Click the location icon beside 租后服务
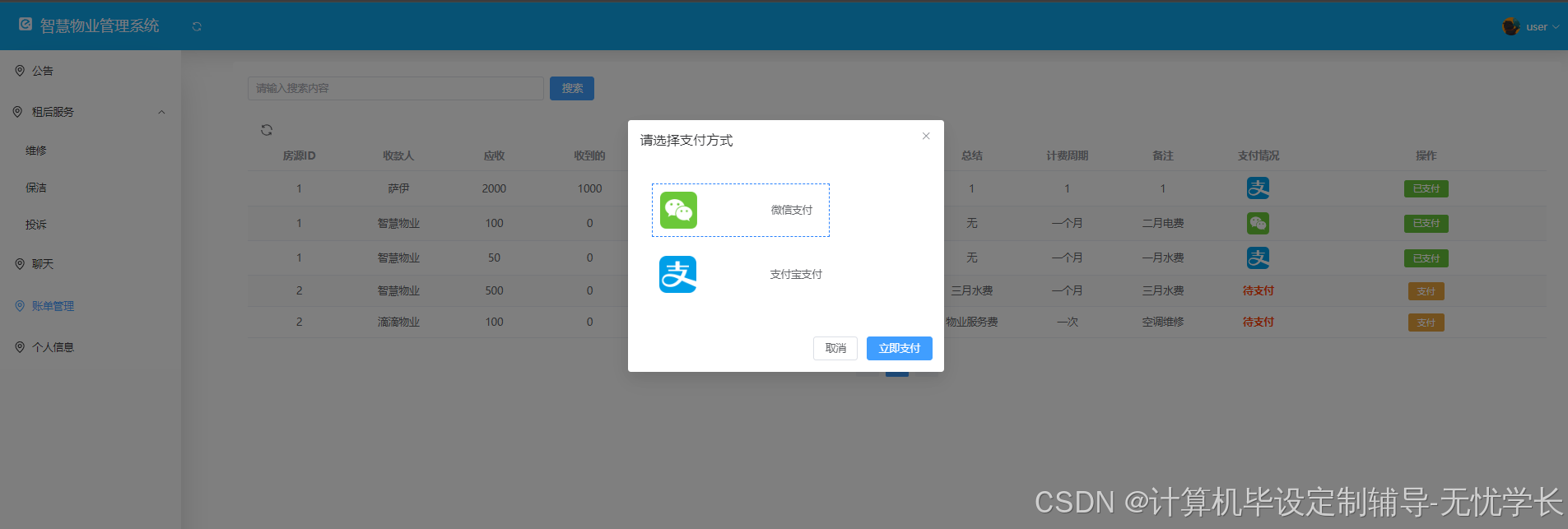 click(x=17, y=112)
